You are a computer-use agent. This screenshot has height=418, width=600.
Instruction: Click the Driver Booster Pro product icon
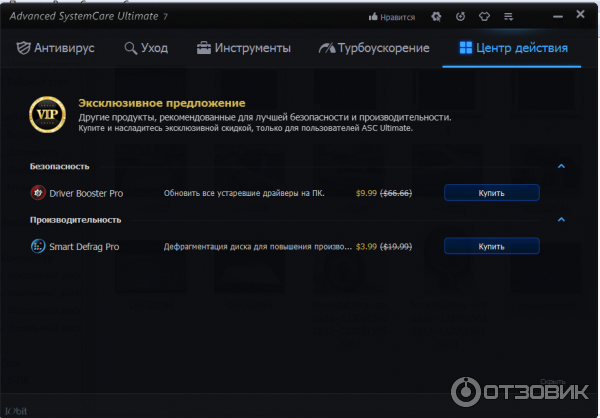coord(38,192)
